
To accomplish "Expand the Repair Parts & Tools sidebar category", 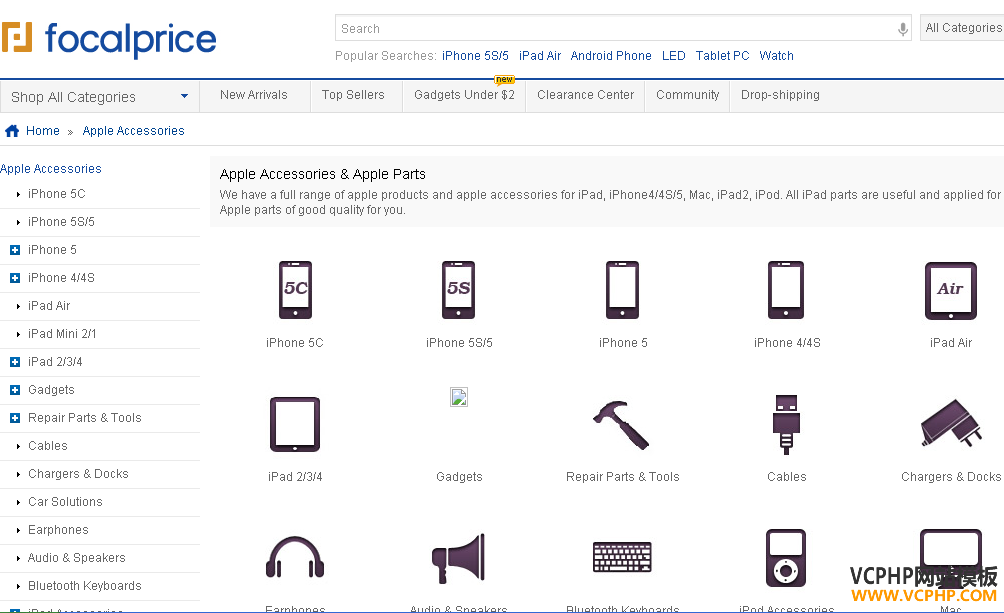I will pyautogui.click(x=15, y=418).
